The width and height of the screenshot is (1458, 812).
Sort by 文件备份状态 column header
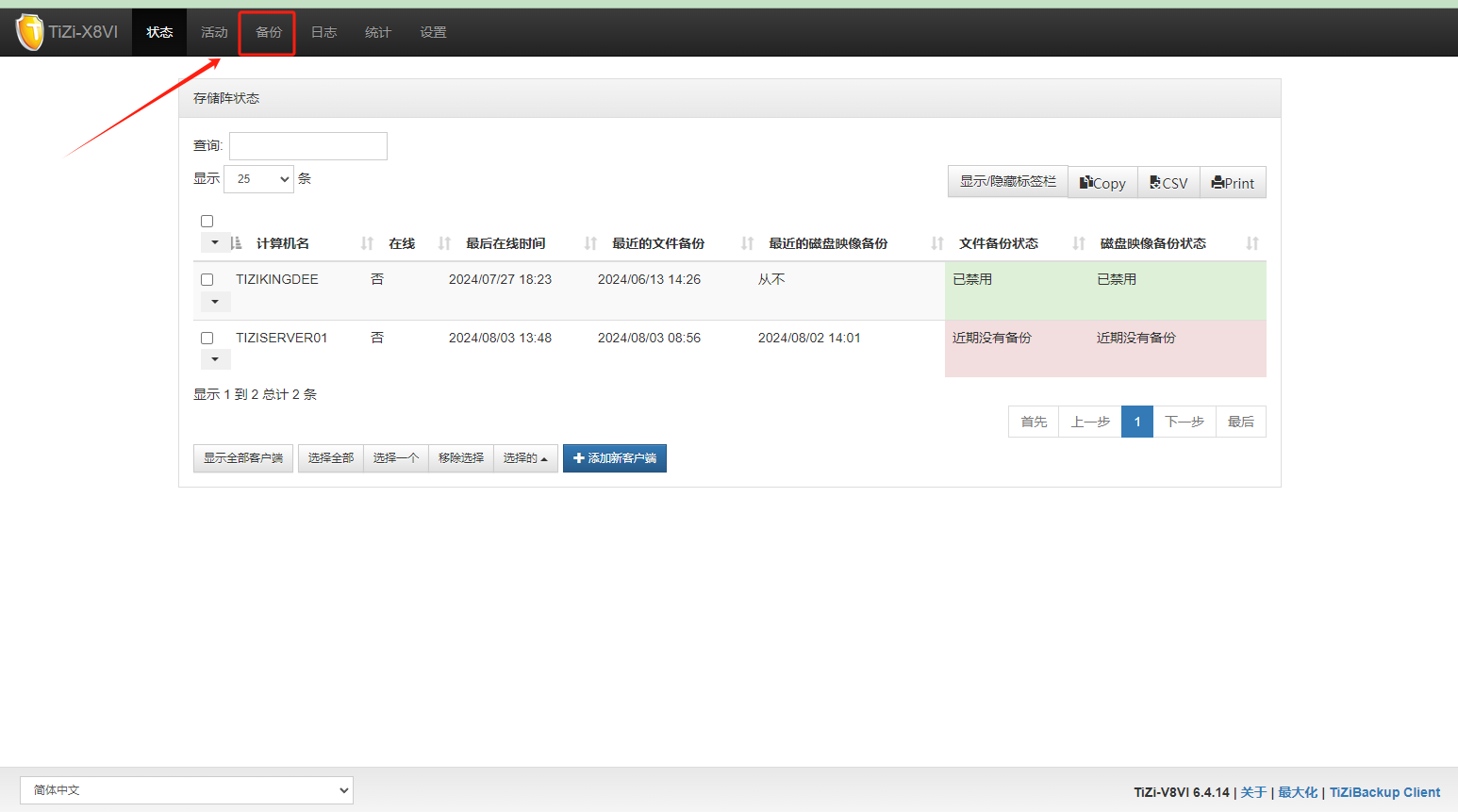(x=999, y=243)
